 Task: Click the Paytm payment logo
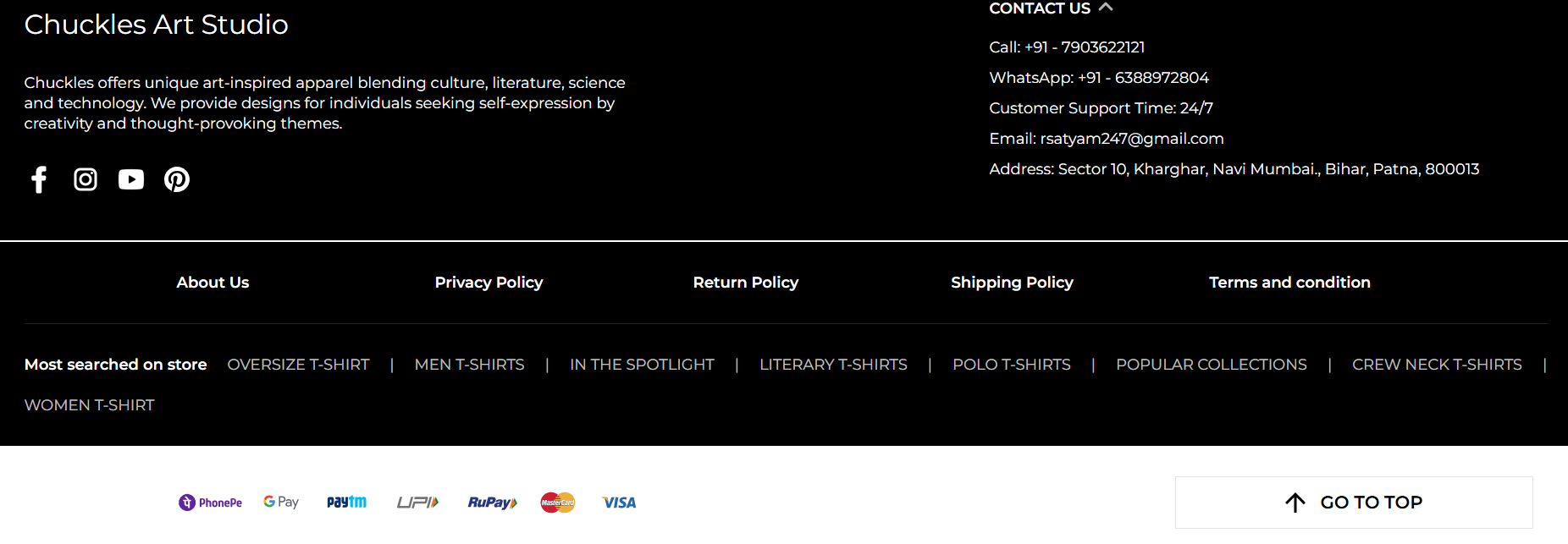(346, 503)
